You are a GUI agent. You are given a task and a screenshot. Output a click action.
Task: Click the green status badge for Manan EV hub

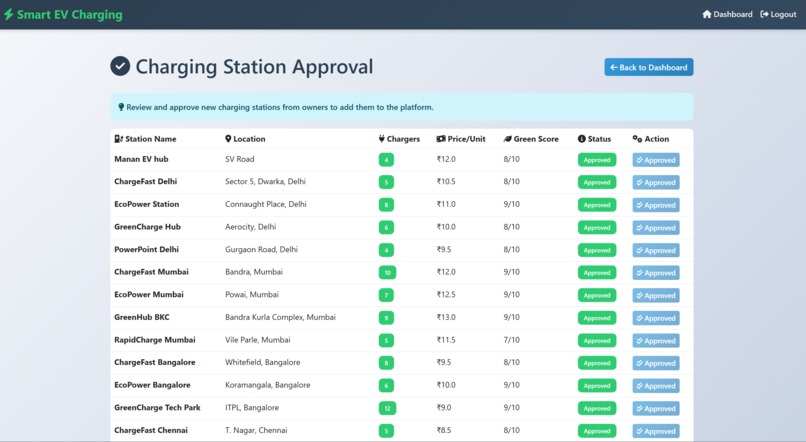597,160
